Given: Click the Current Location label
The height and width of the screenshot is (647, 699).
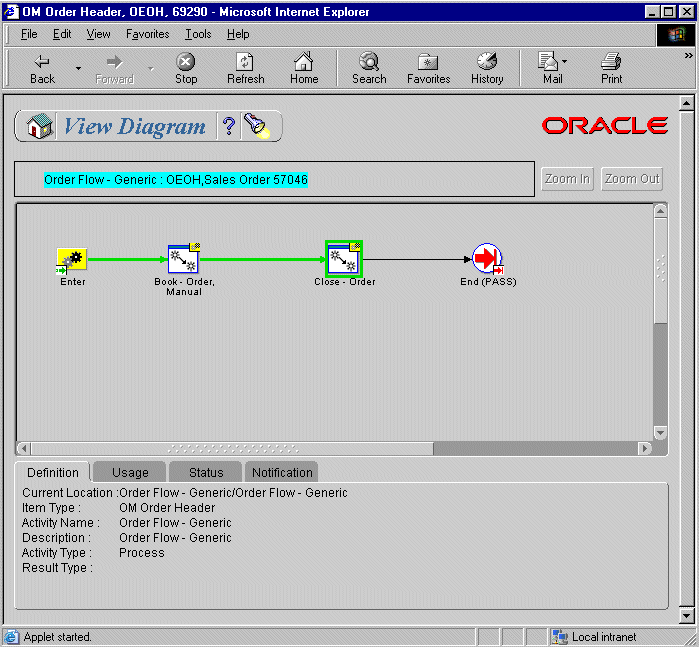Looking at the screenshot, I should tap(70, 493).
